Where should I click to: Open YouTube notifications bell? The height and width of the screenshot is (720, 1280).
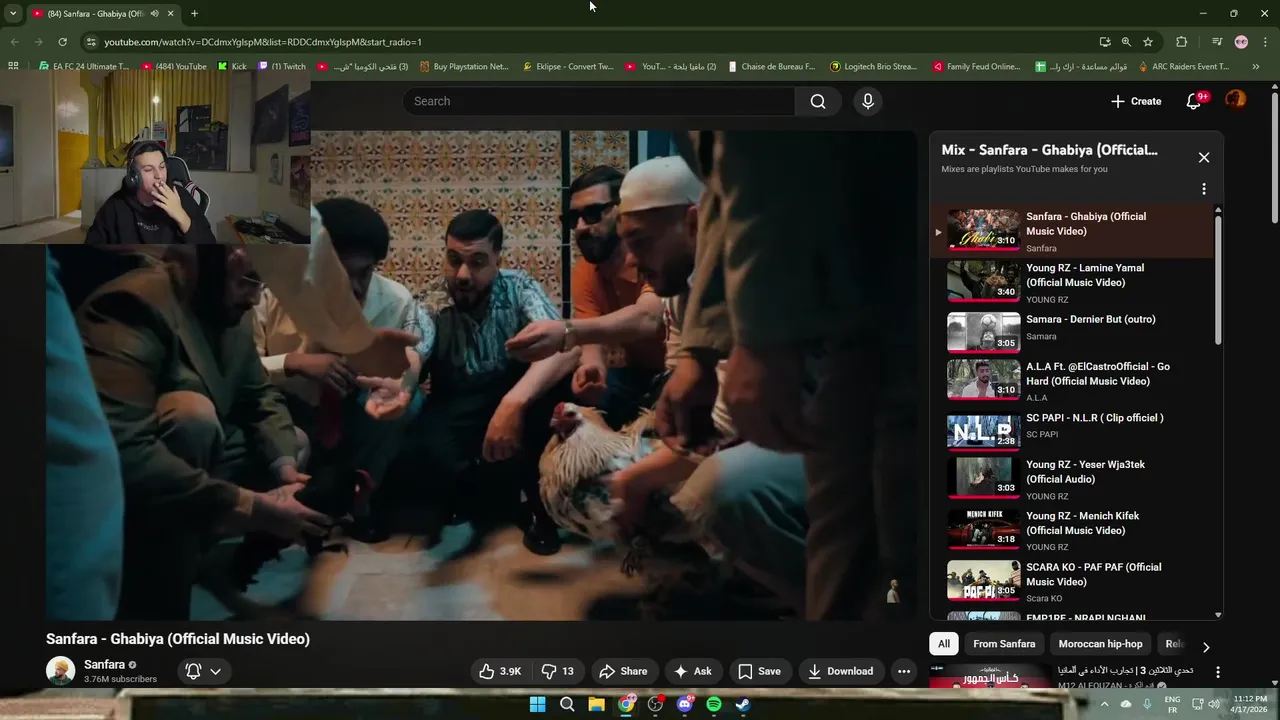(x=1194, y=101)
